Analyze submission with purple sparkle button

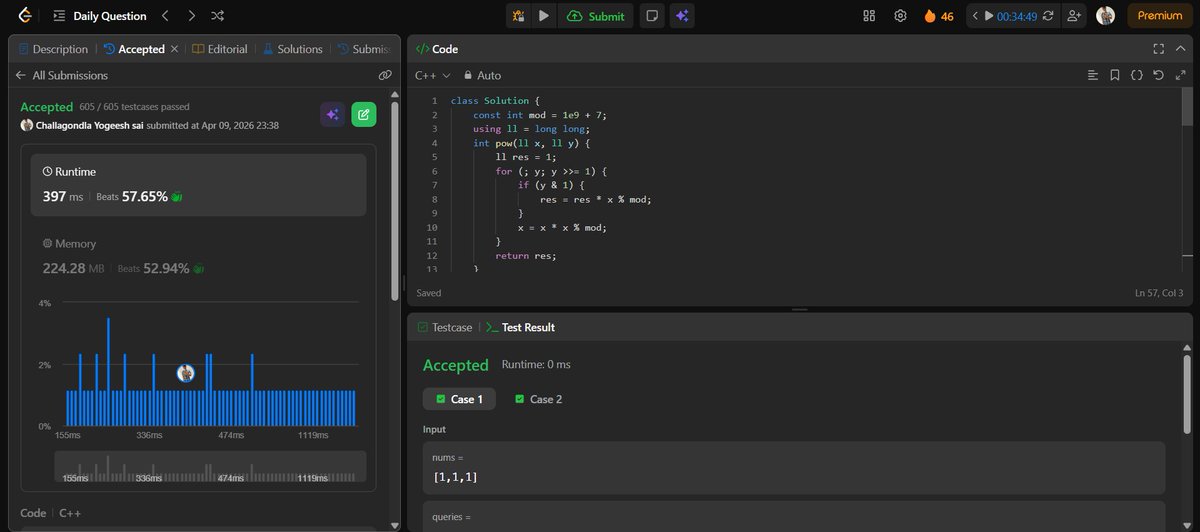coord(333,115)
